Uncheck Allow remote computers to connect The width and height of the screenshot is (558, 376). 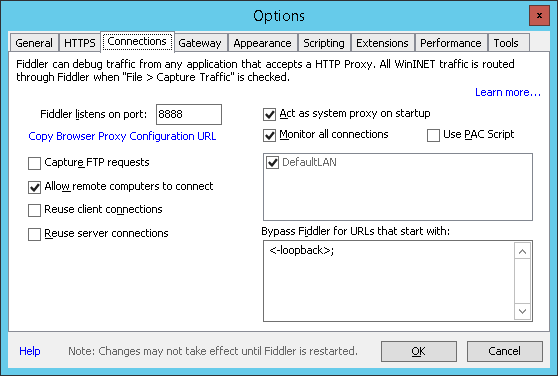pos(35,187)
